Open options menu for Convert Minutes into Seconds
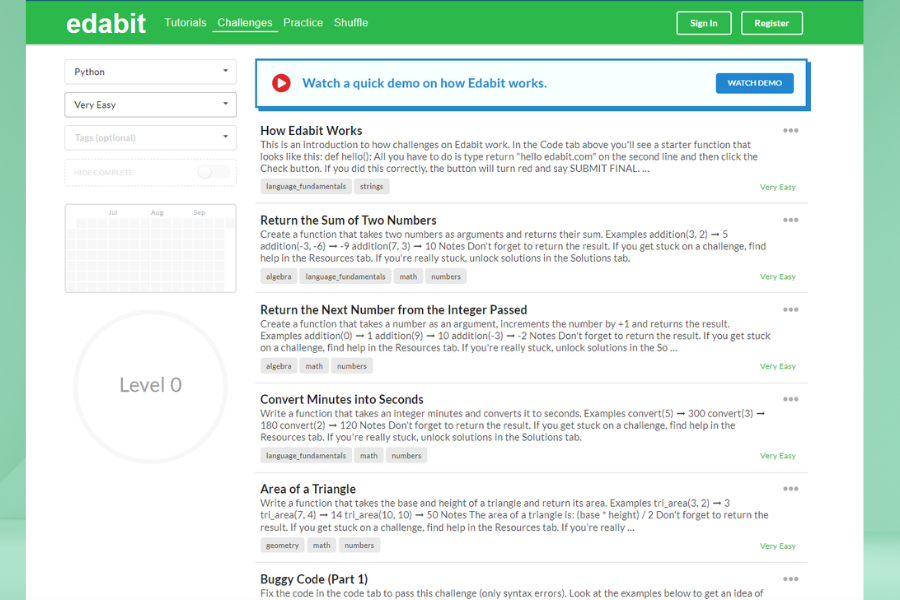 point(790,399)
